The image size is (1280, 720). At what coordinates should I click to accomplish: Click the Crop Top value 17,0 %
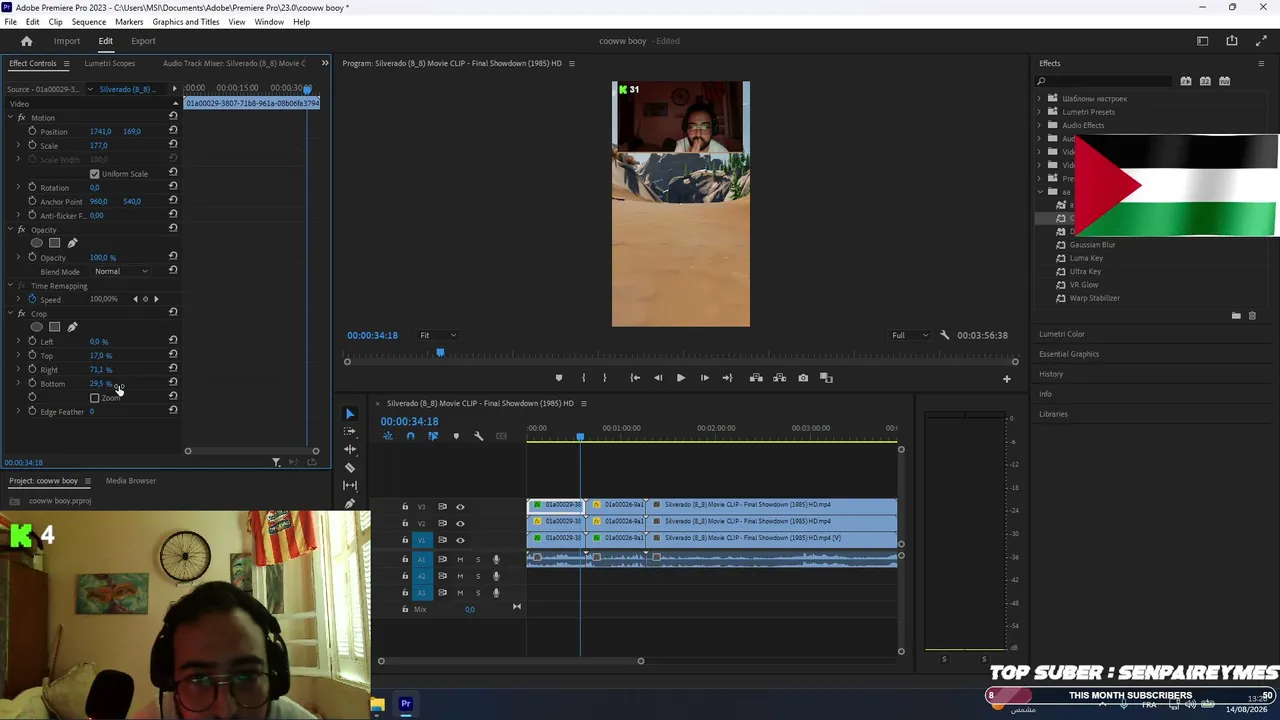[x=101, y=356]
